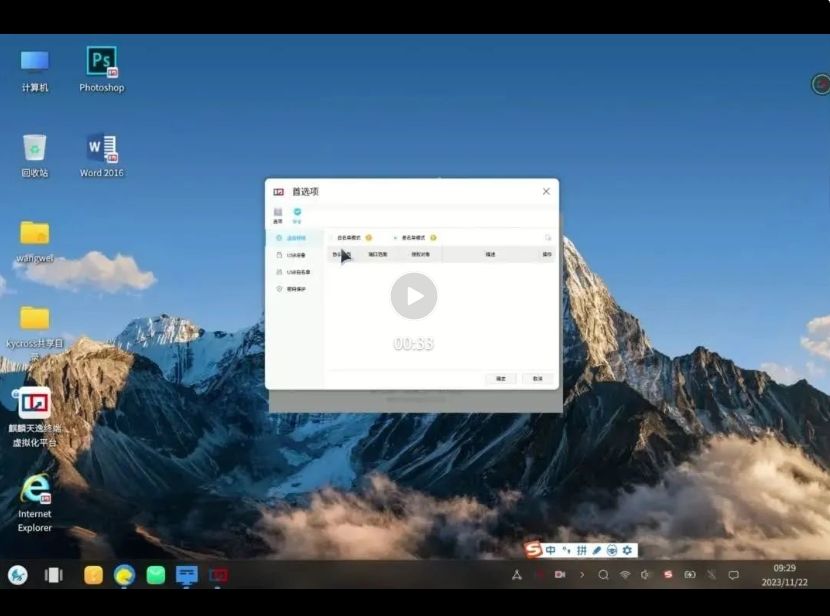Image resolution: width=830 pixels, height=616 pixels.
Task: Open the Sogou input settings gear icon
Action: click(x=627, y=550)
